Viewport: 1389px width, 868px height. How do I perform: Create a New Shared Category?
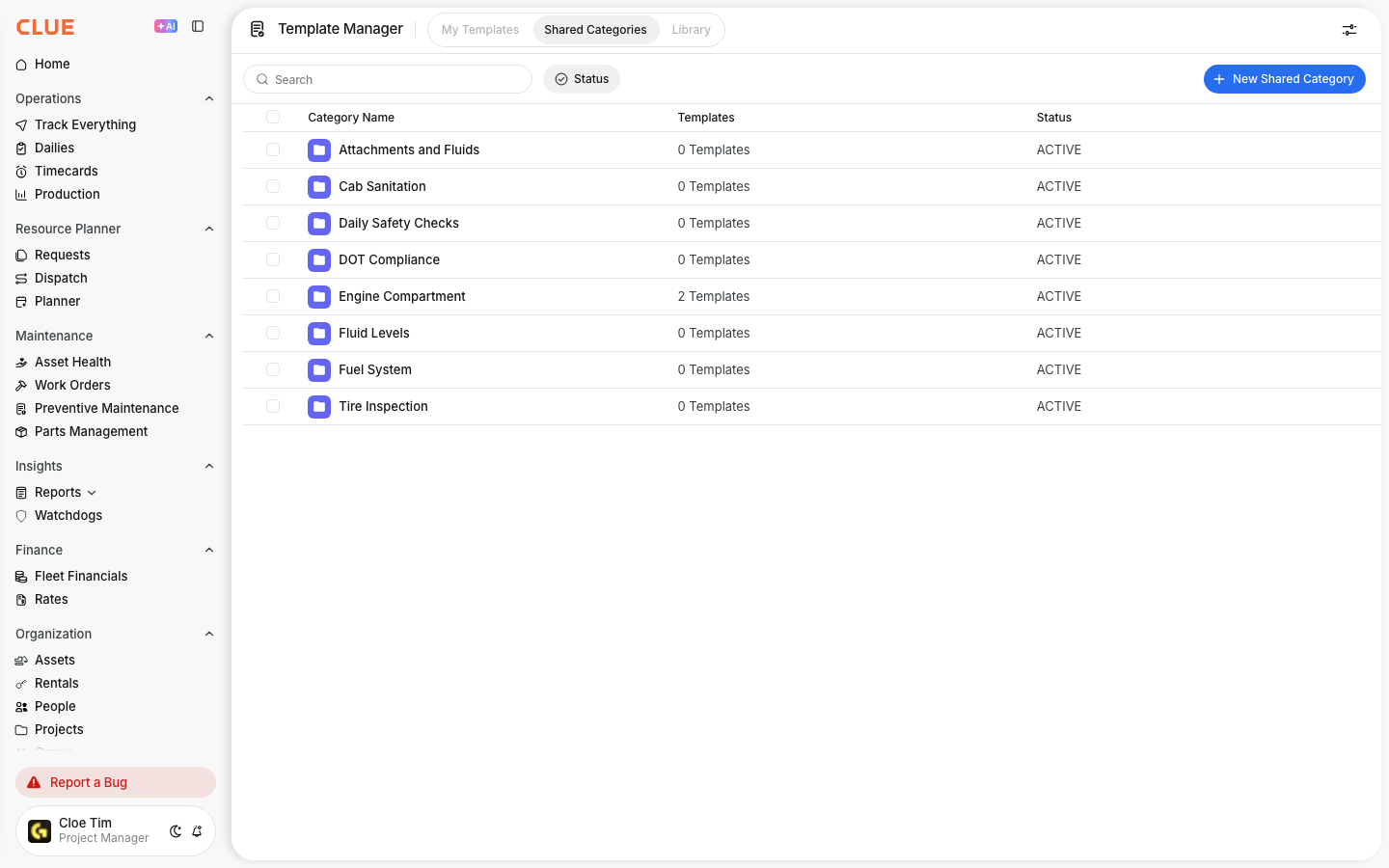coord(1284,79)
